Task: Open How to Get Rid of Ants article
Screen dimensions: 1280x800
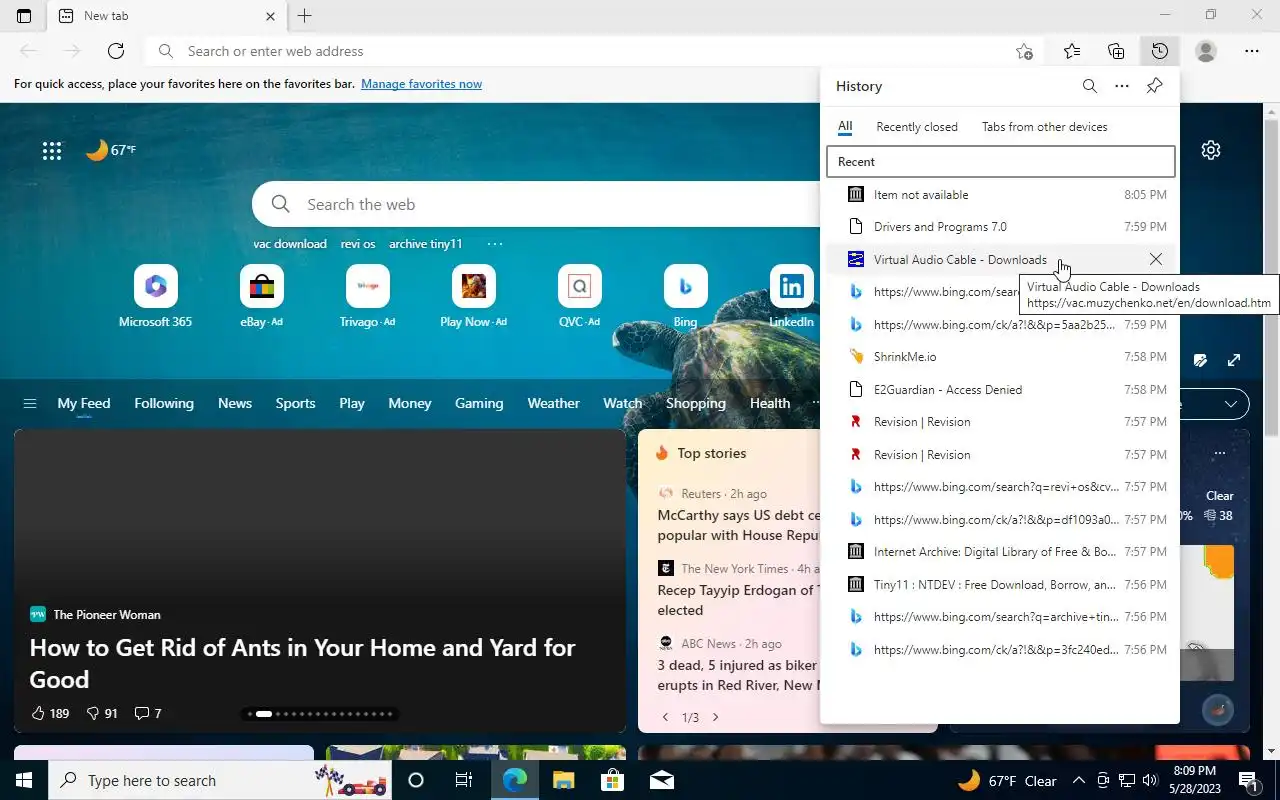Action: tap(303, 663)
